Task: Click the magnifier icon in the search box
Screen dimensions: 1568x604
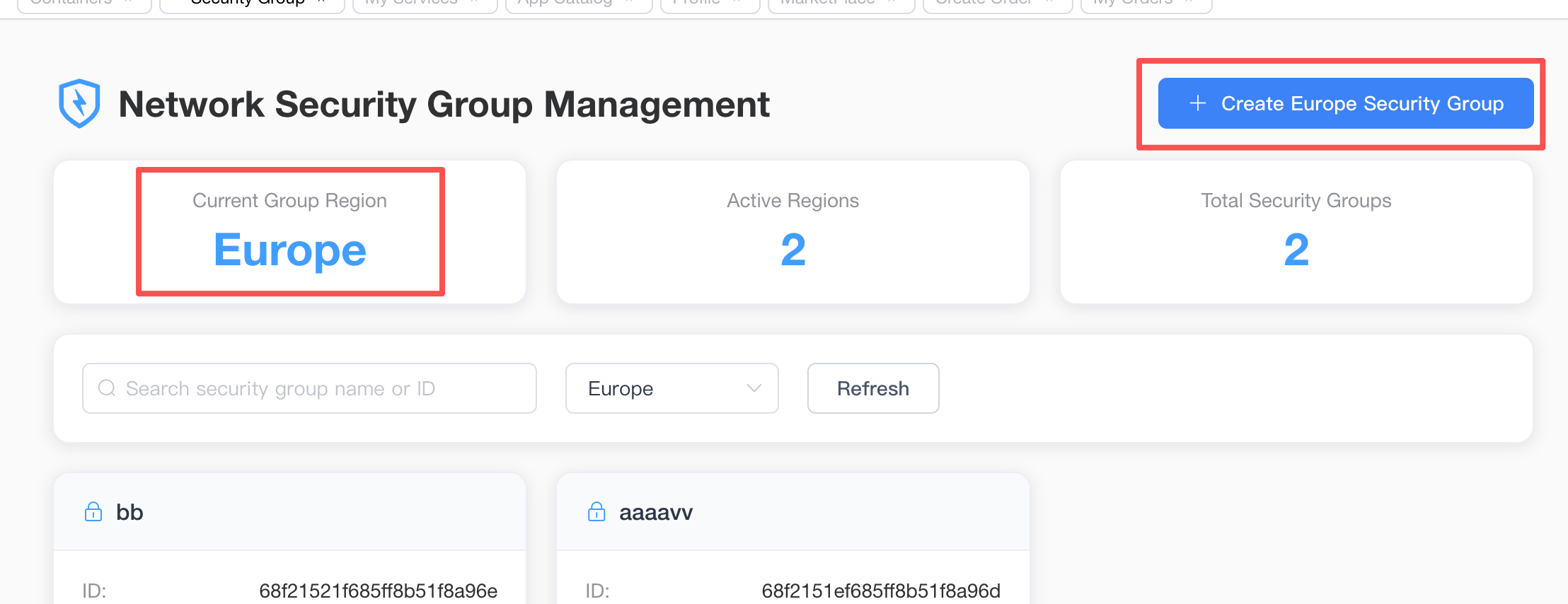Action: point(107,388)
